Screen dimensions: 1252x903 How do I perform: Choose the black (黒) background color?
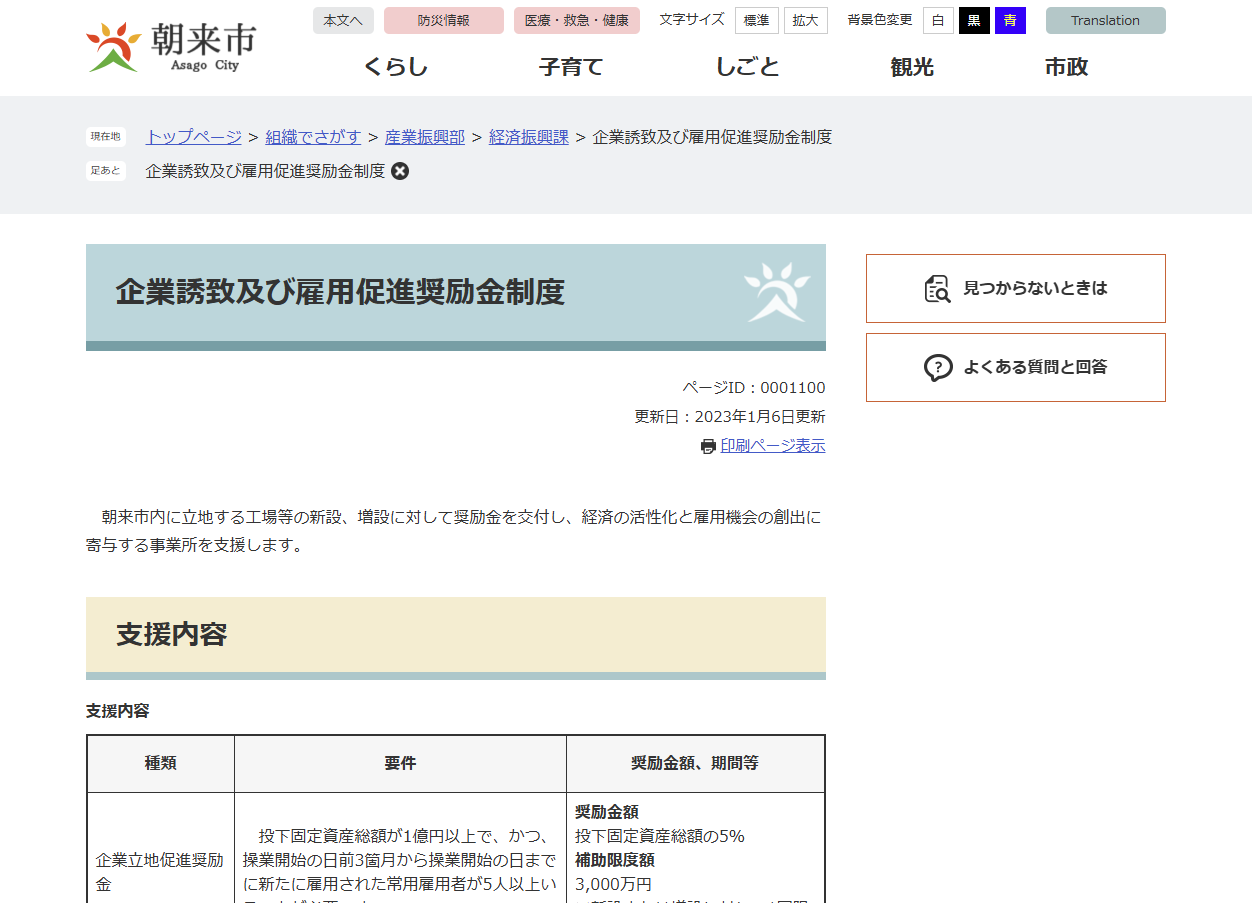[974, 21]
